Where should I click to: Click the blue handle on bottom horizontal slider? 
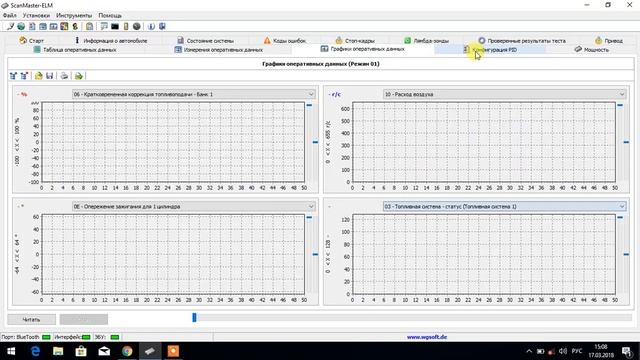click(x=194, y=317)
